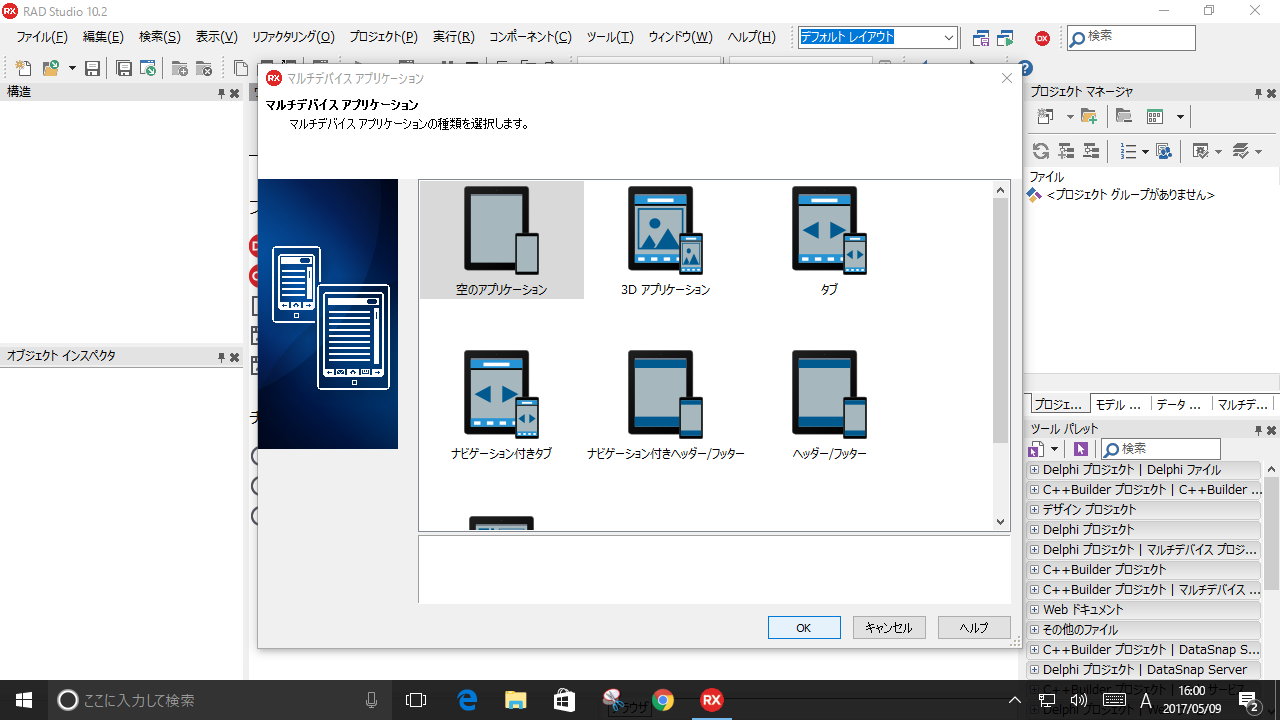This screenshot has width=1280, height=720.
Task: Open the ツール(T) menu
Action: point(610,37)
